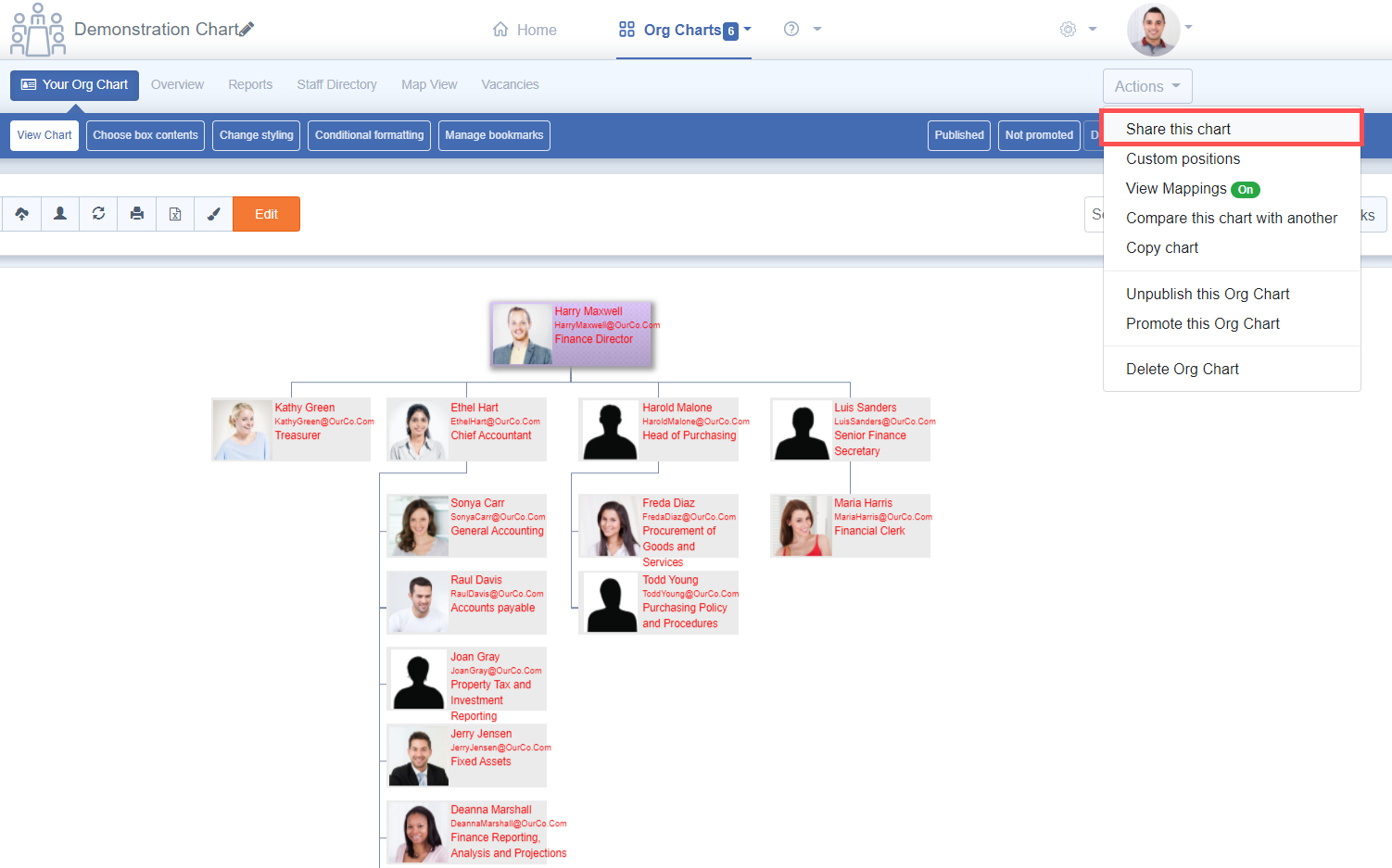The height and width of the screenshot is (868, 1392).
Task: Open the Map View tab
Action: tap(429, 84)
